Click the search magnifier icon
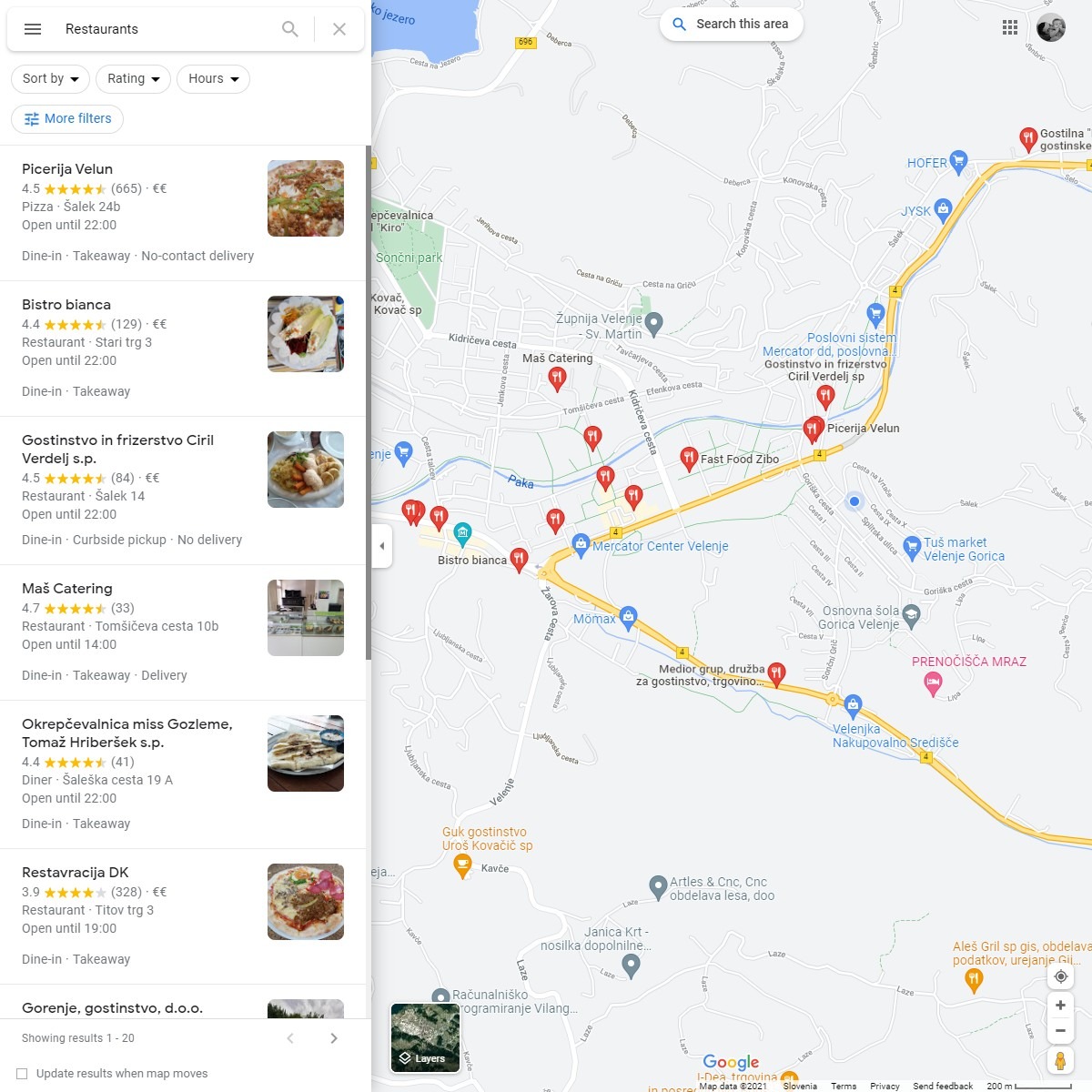1092x1092 pixels. [x=290, y=29]
